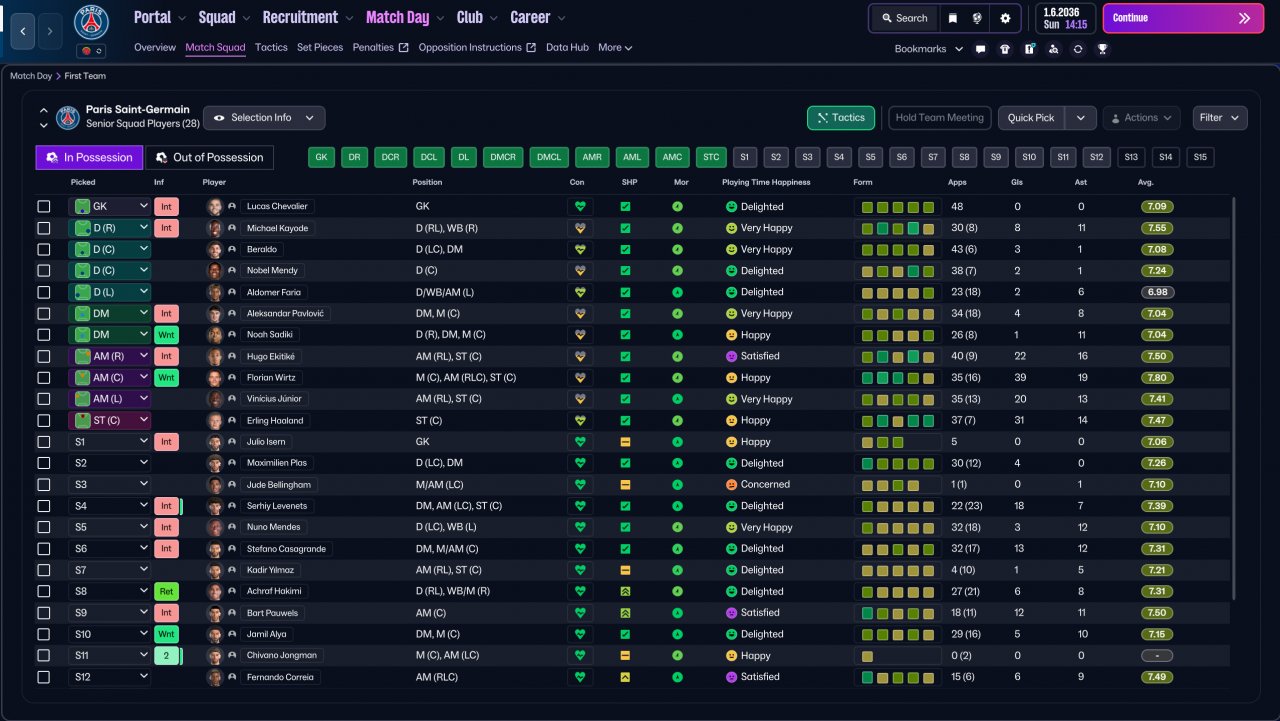
Task: Open the GK picked position dropdown for Chevalier
Action: (x=110, y=207)
